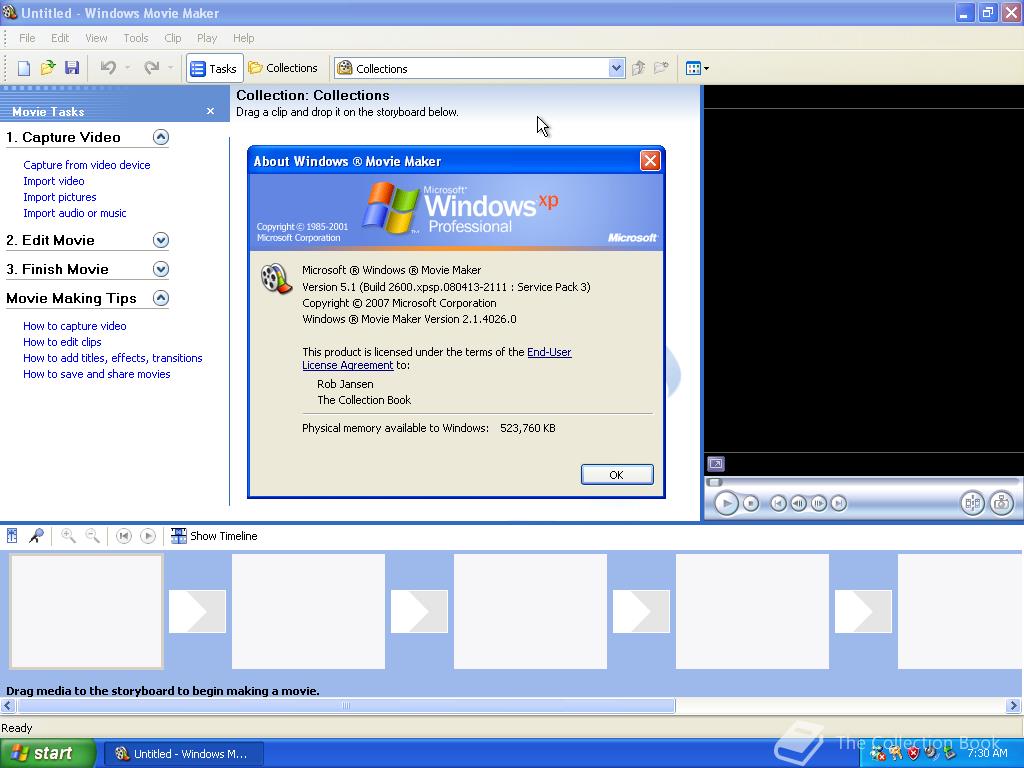Open the View menu
Viewport: 1024px width, 768px height.
(96, 38)
